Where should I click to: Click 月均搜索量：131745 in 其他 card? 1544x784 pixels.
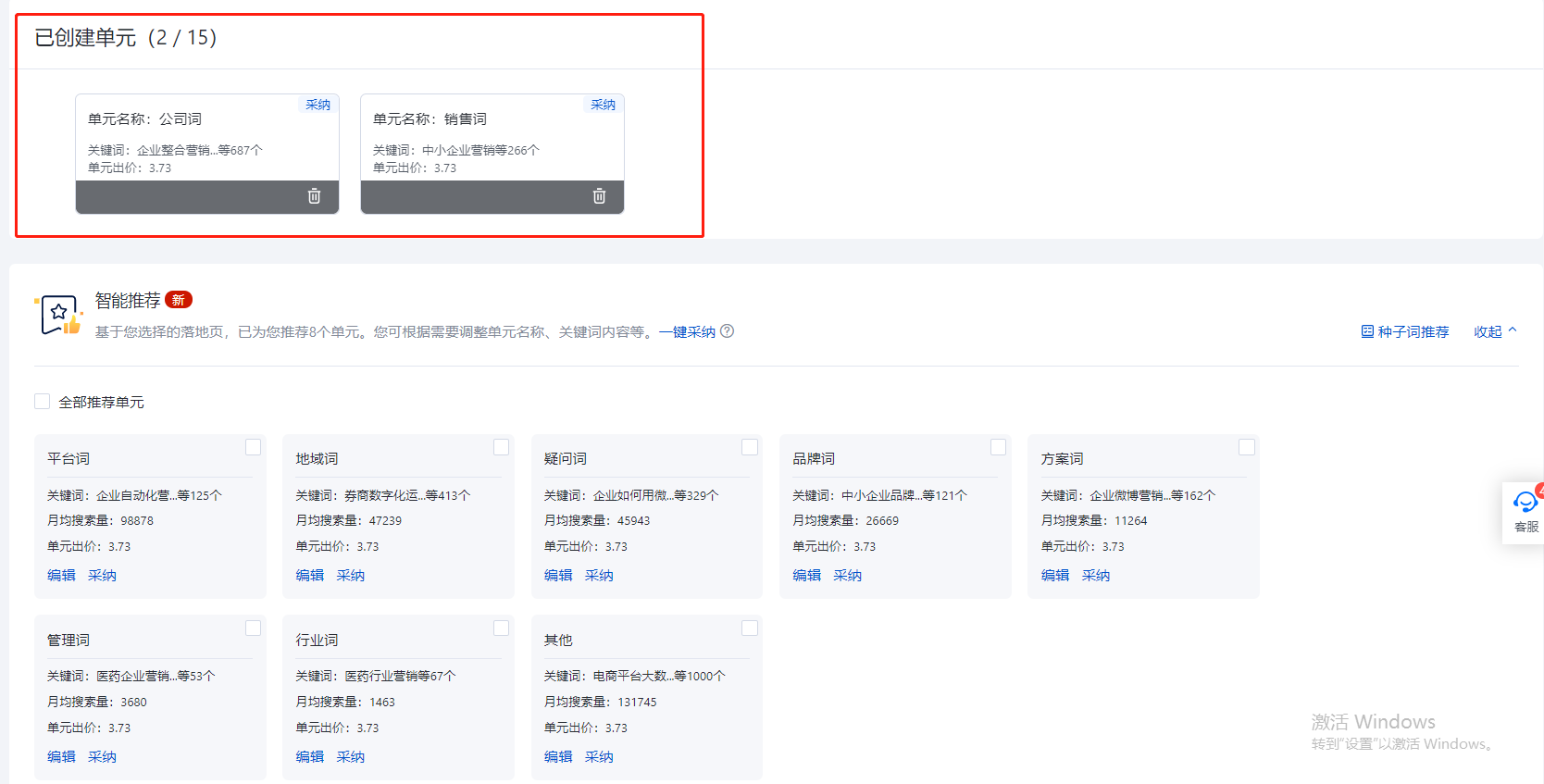tap(600, 703)
